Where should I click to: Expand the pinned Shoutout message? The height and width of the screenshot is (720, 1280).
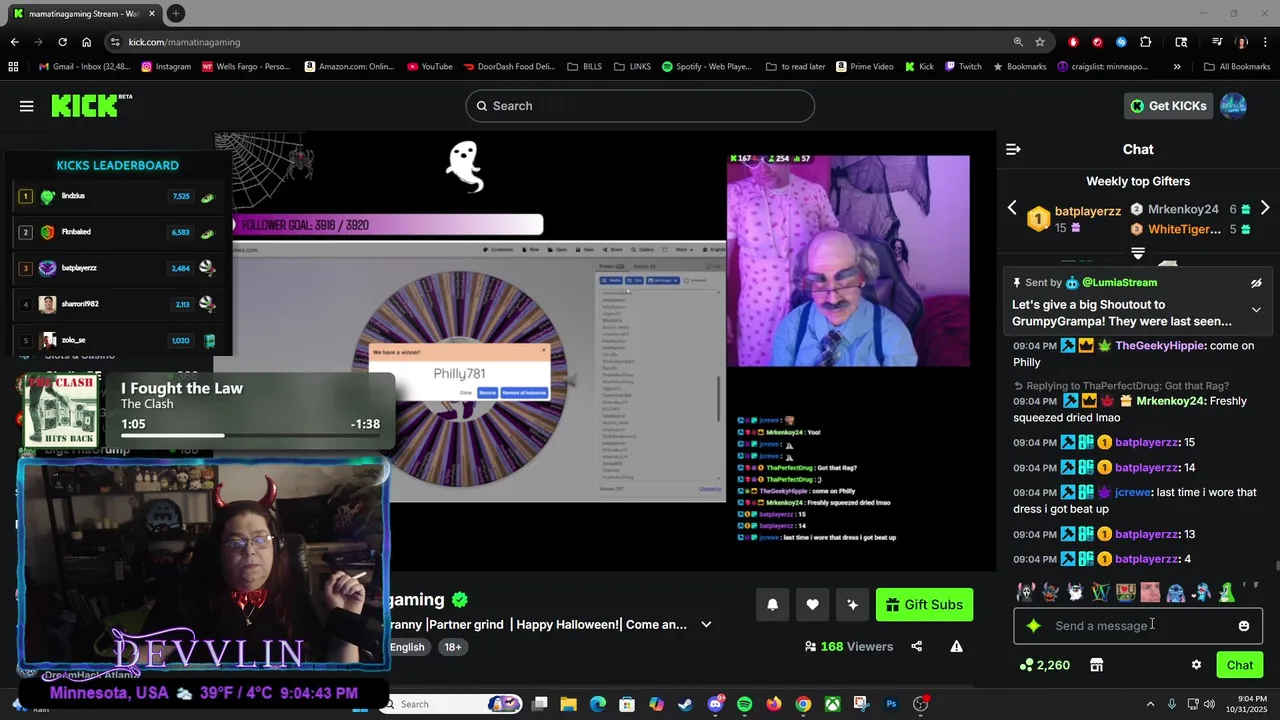tap(1256, 310)
